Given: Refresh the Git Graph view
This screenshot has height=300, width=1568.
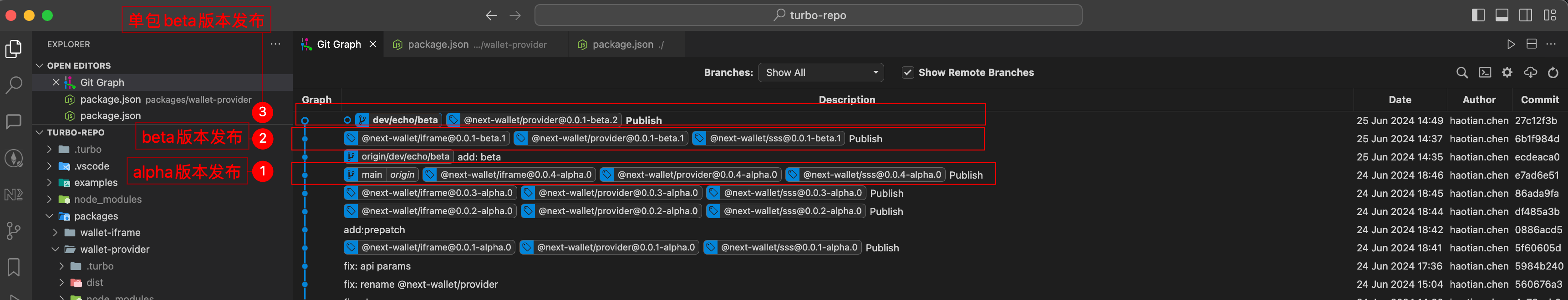Looking at the screenshot, I should pyautogui.click(x=1553, y=73).
